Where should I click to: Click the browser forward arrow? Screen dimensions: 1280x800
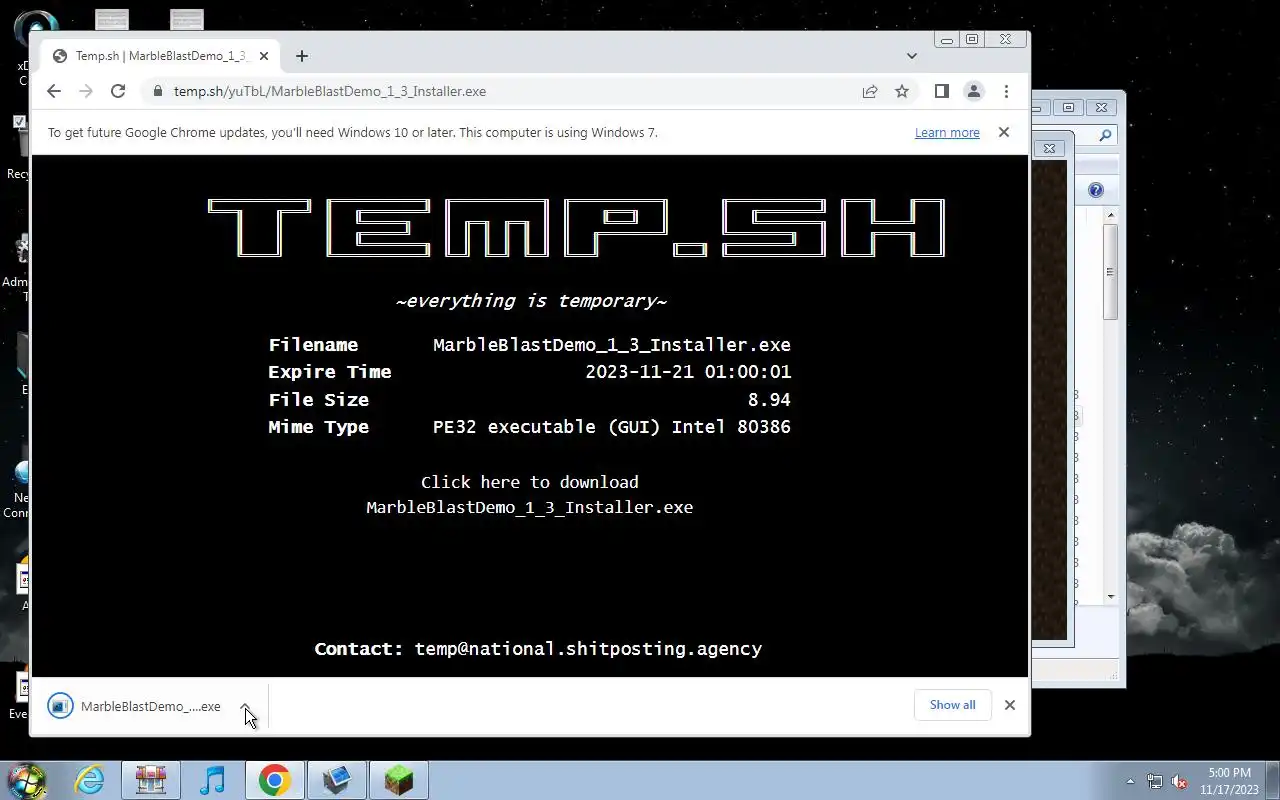[86, 91]
